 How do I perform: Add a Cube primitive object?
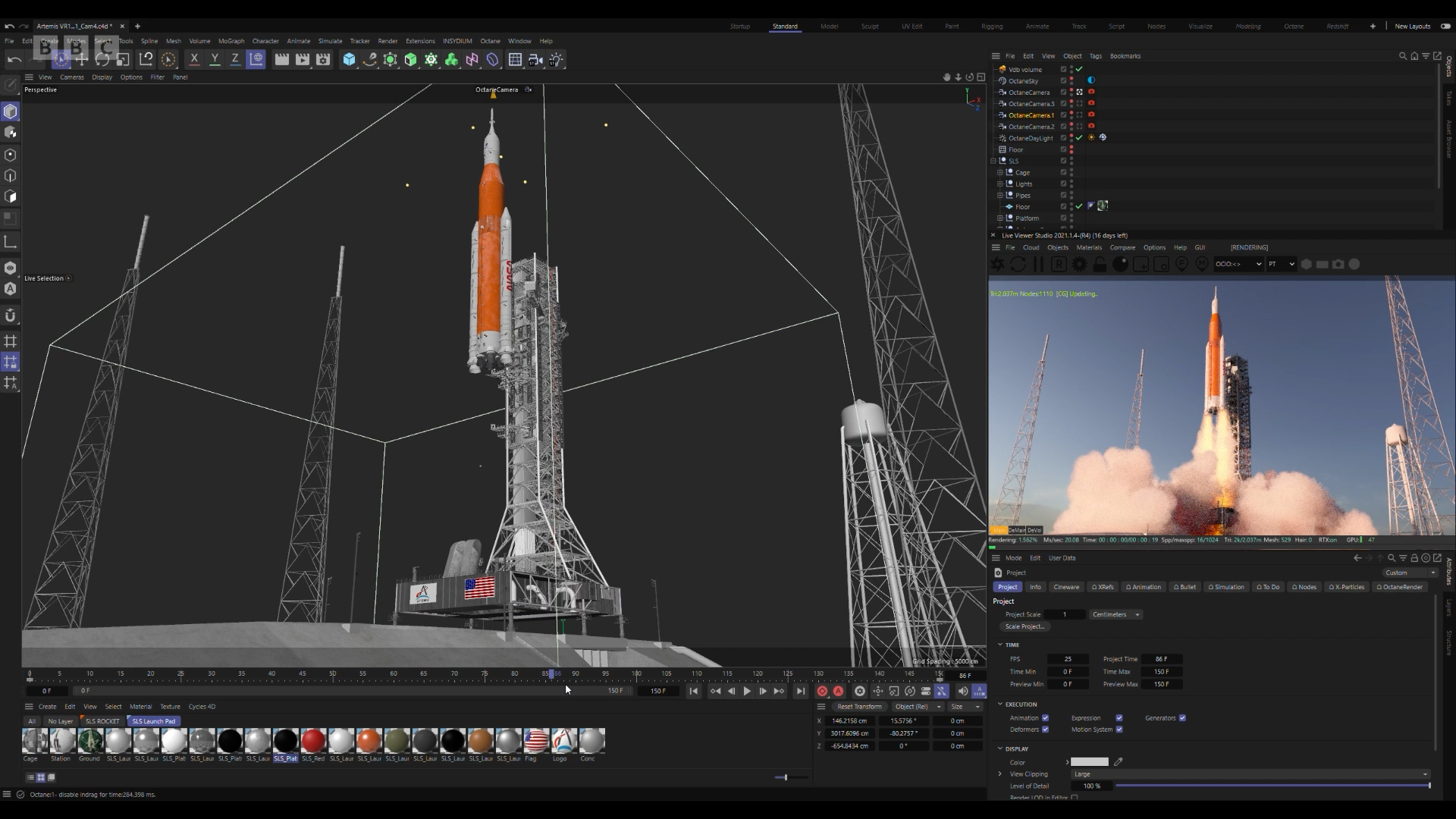(349, 59)
